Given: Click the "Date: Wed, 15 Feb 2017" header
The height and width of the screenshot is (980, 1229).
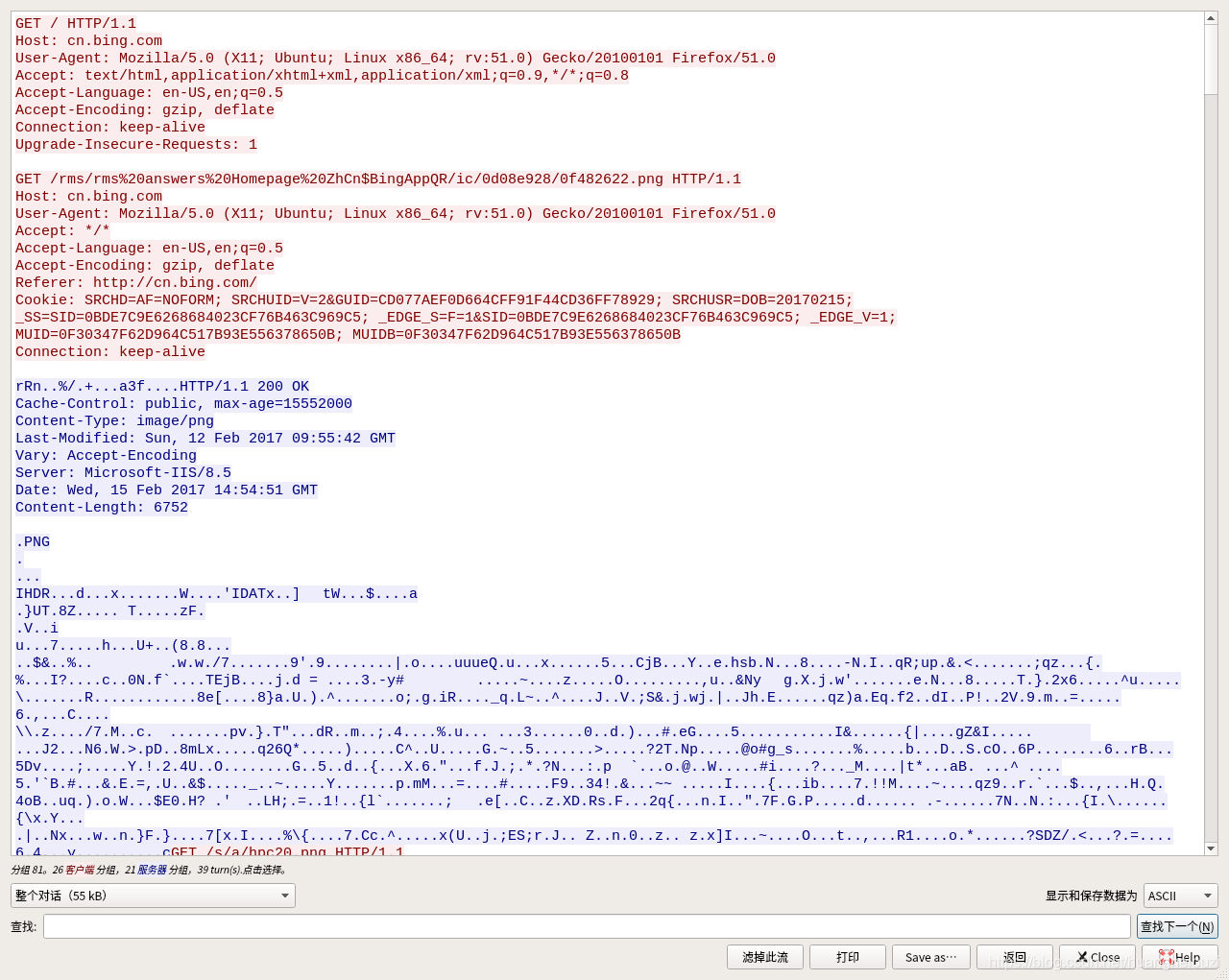Looking at the screenshot, I should click(x=166, y=490).
